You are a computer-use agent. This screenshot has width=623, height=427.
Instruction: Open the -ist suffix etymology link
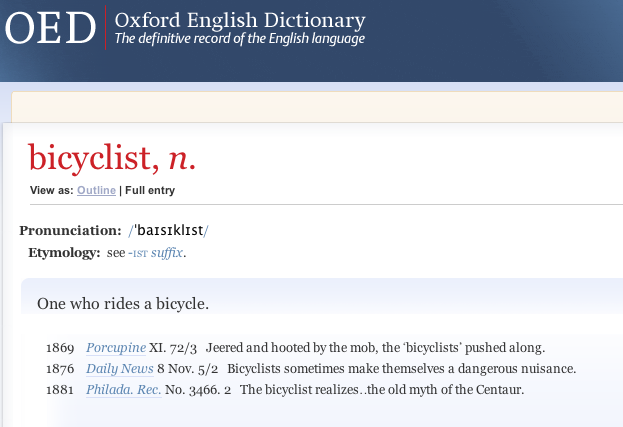pyautogui.click(x=155, y=253)
